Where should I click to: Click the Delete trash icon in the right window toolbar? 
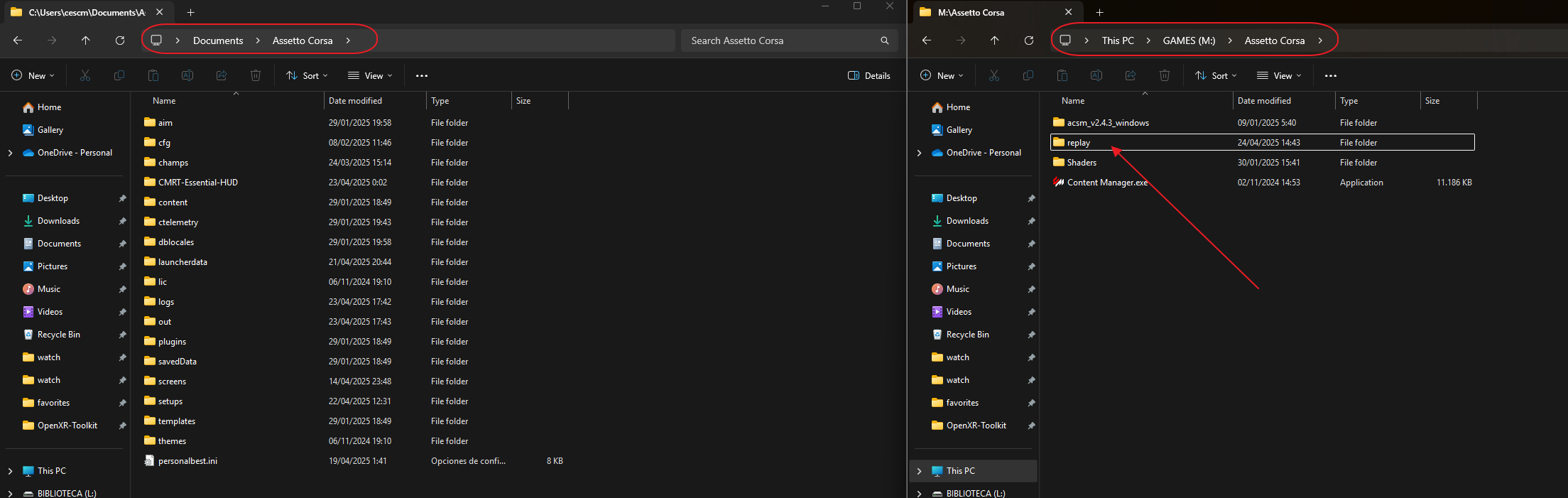click(x=1164, y=75)
